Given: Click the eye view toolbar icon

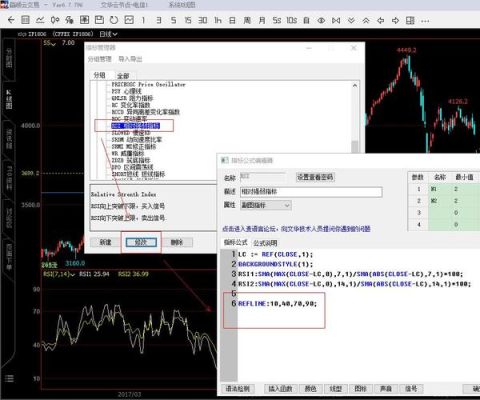Looking at the screenshot, I should coord(321,20).
